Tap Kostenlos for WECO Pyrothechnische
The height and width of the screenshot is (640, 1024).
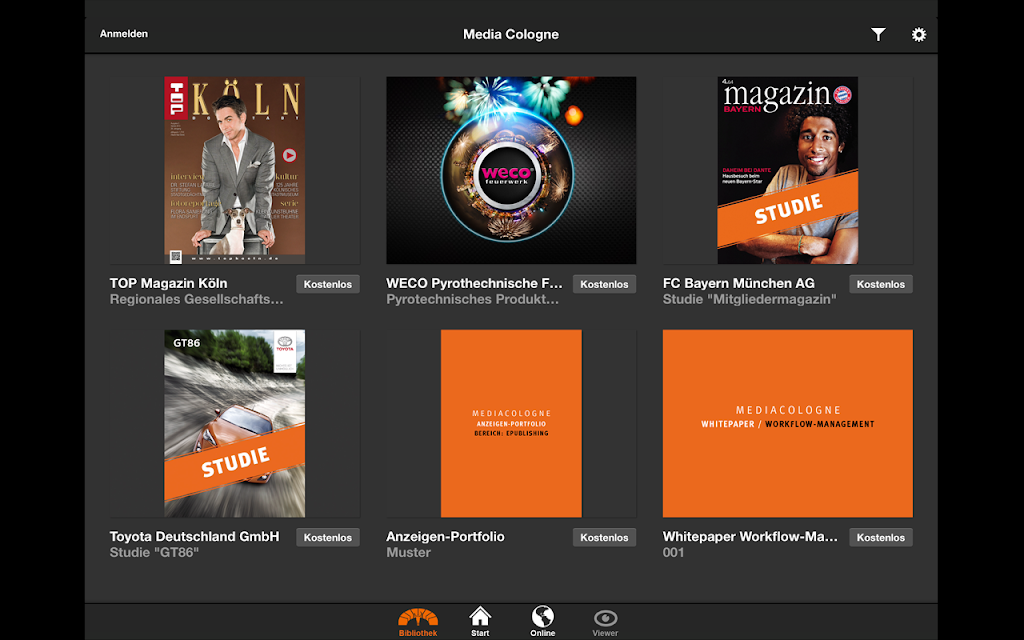click(x=604, y=284)
